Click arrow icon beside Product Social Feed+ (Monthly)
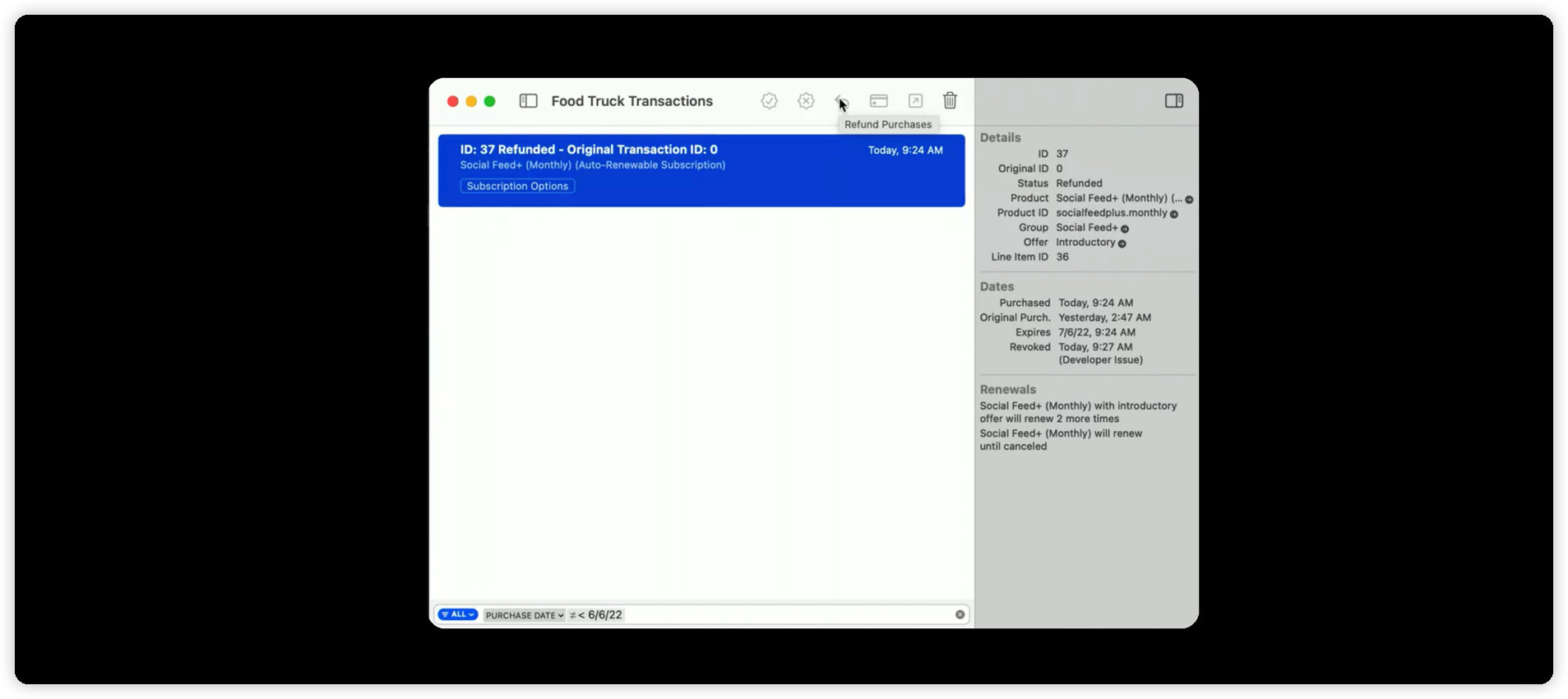 coord(1189,200)
